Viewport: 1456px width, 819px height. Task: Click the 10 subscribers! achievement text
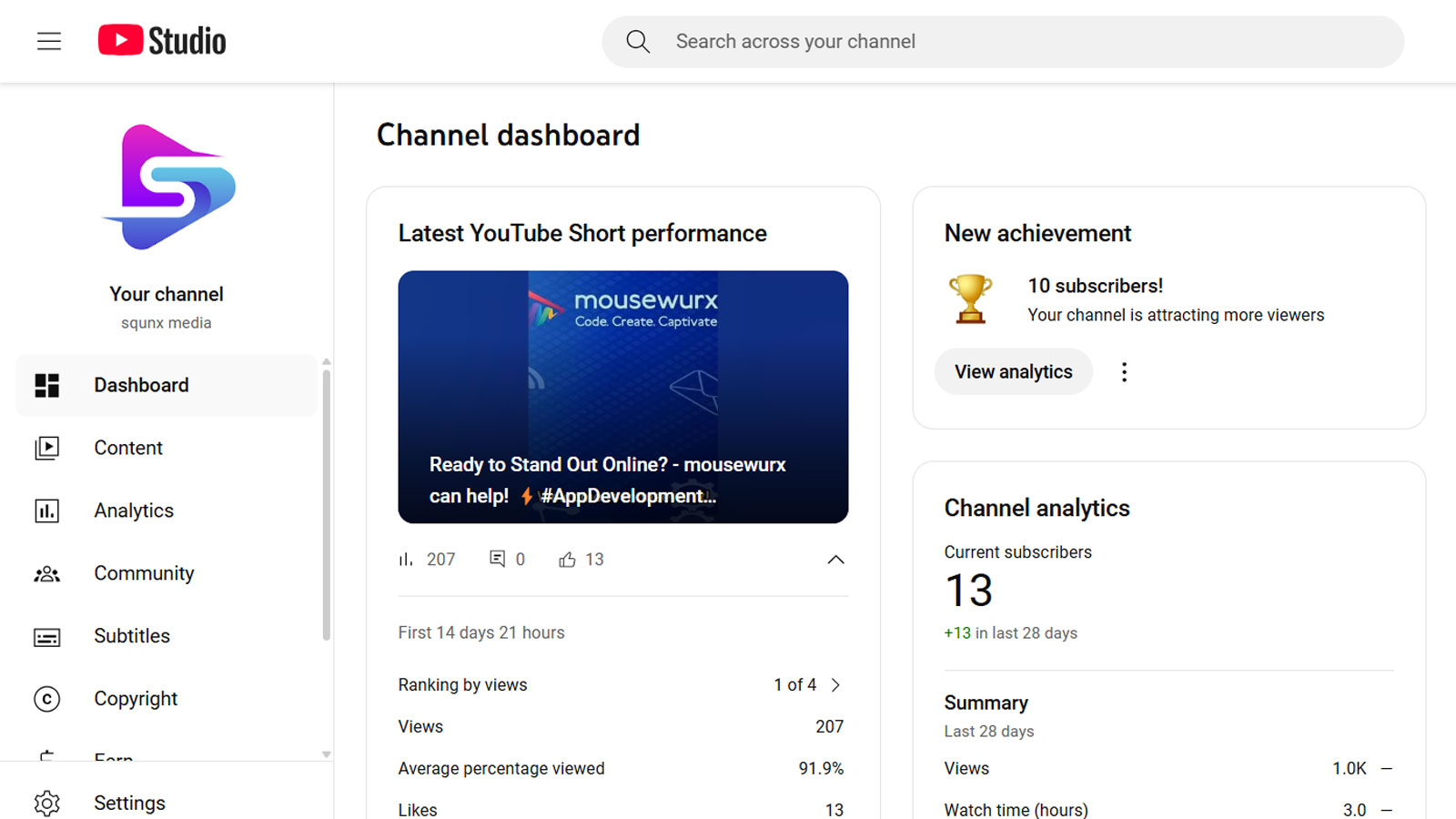[1096, 286]
